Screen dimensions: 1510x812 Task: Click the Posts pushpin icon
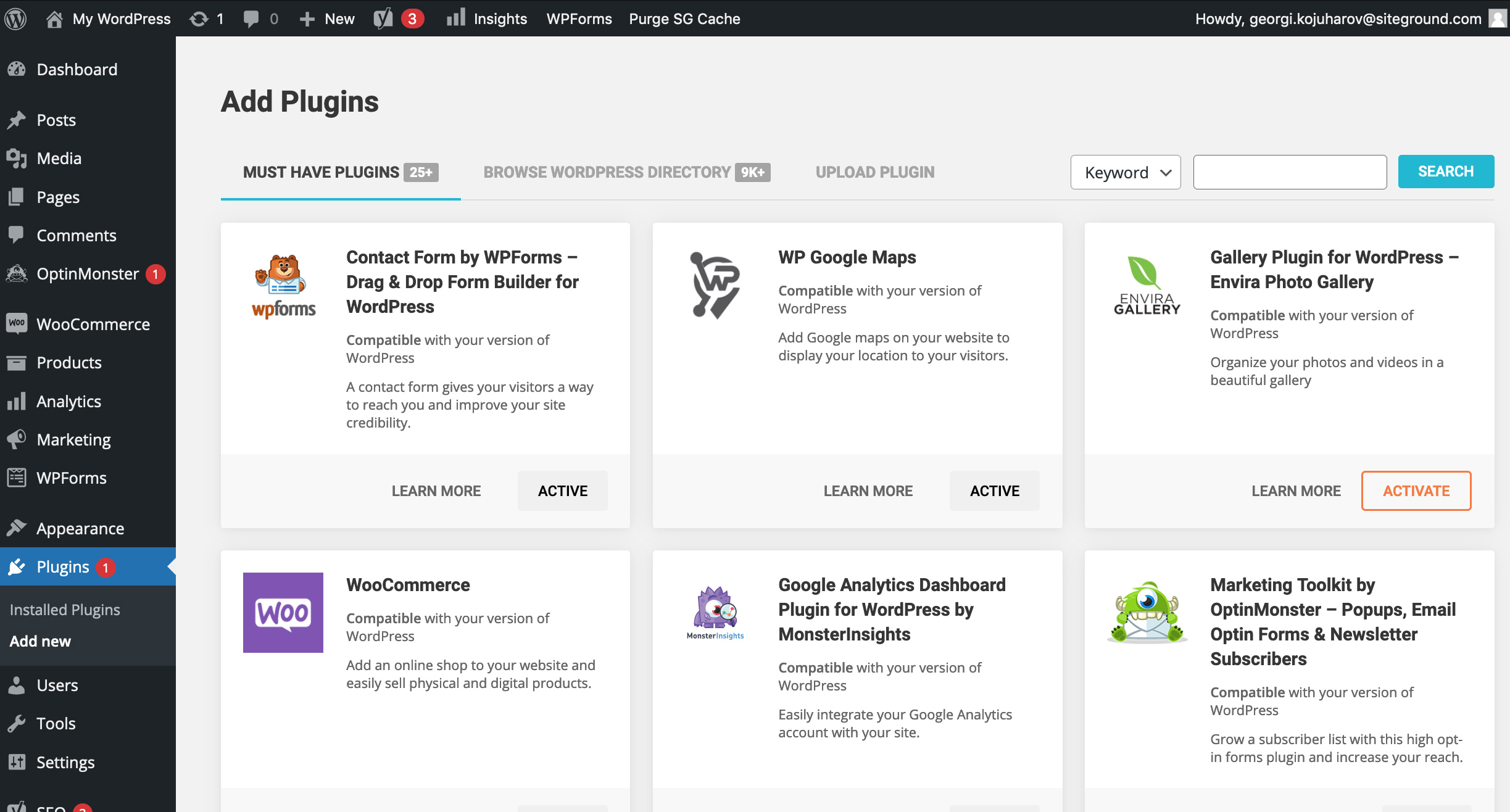pyautogui.click(x=17, y=120)
